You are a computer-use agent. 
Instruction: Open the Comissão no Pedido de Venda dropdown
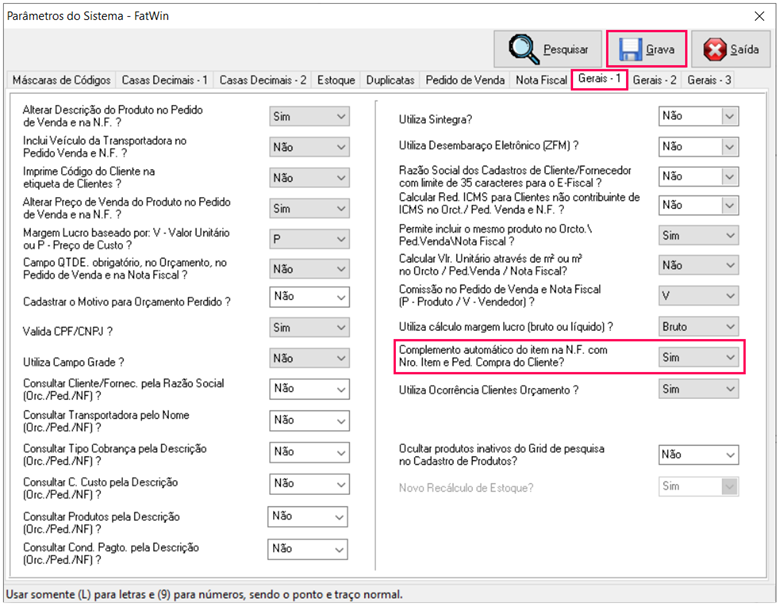point(728,296)
